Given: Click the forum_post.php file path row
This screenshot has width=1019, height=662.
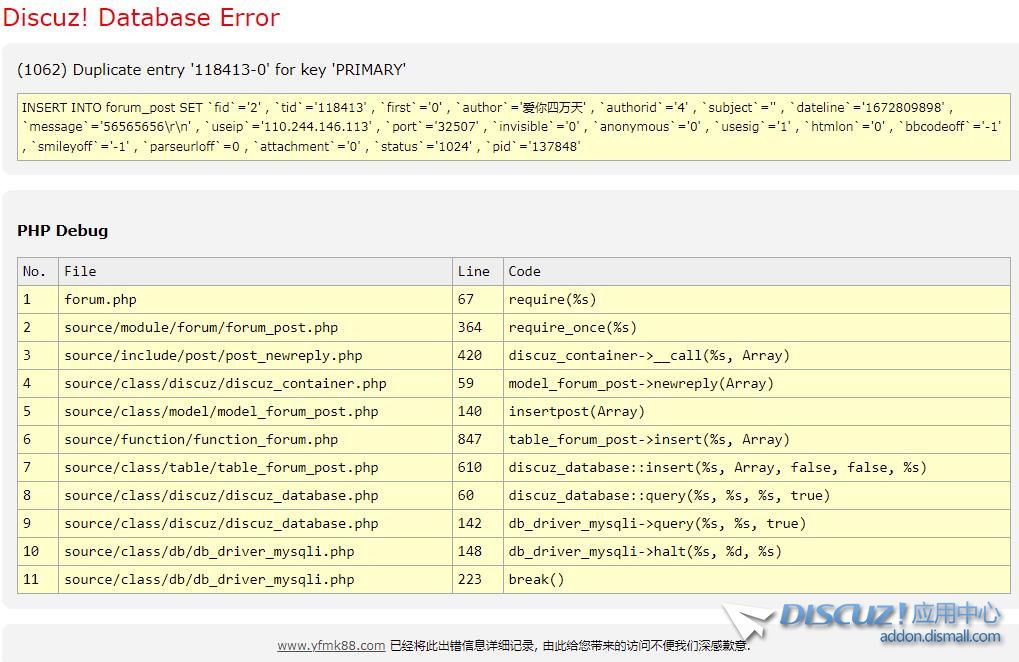Looking at the screenshot, I should 201,327.
